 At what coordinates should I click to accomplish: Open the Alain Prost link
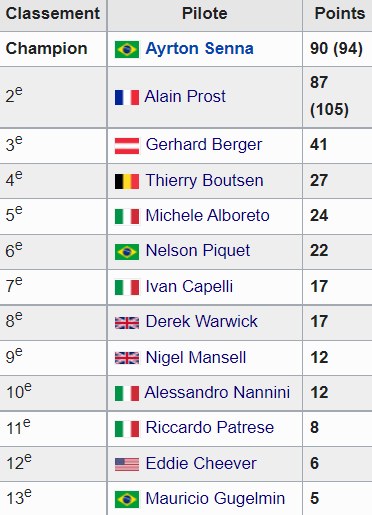(x=185, y=97)
